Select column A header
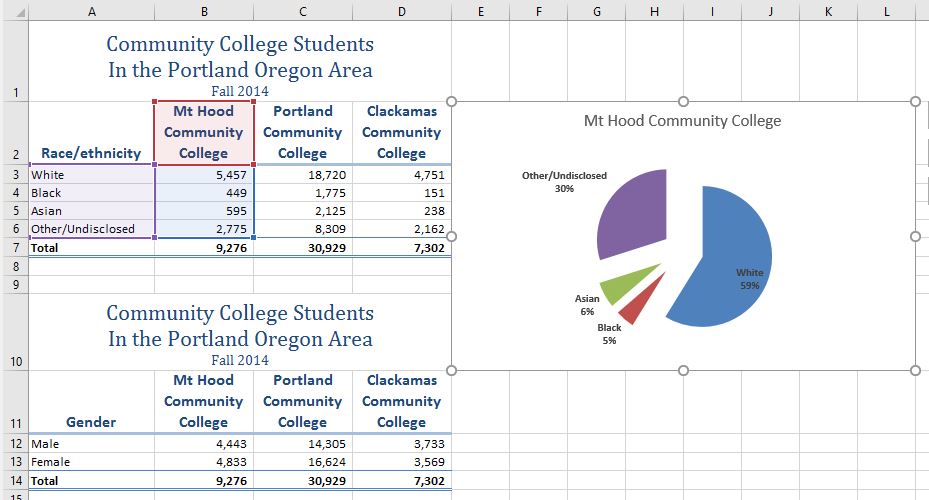929x500 pixels. click(91, 11)
